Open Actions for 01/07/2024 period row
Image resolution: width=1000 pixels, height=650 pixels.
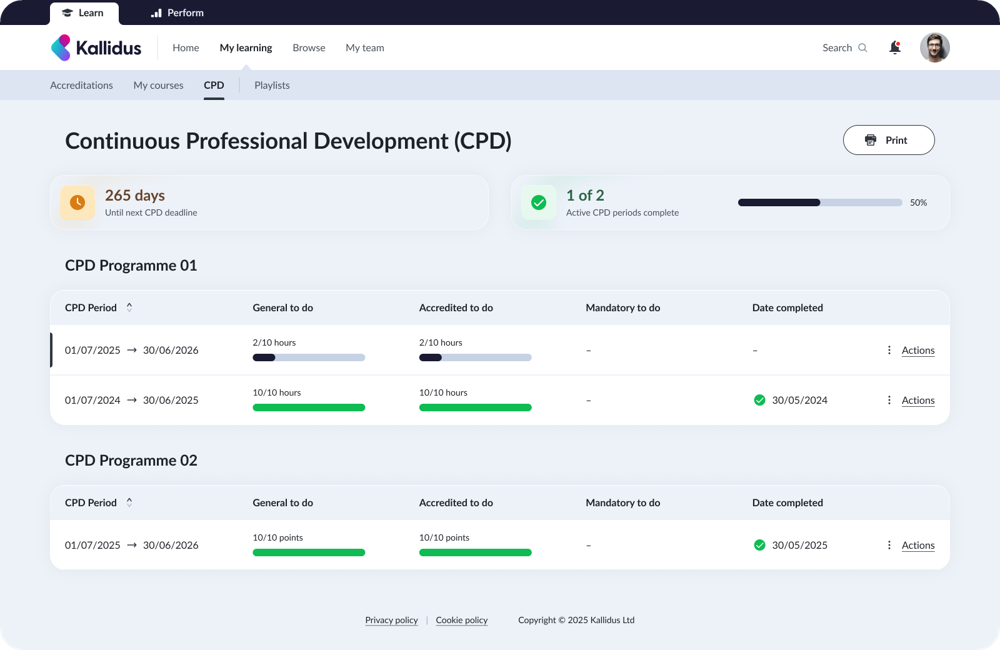[917, 400]
